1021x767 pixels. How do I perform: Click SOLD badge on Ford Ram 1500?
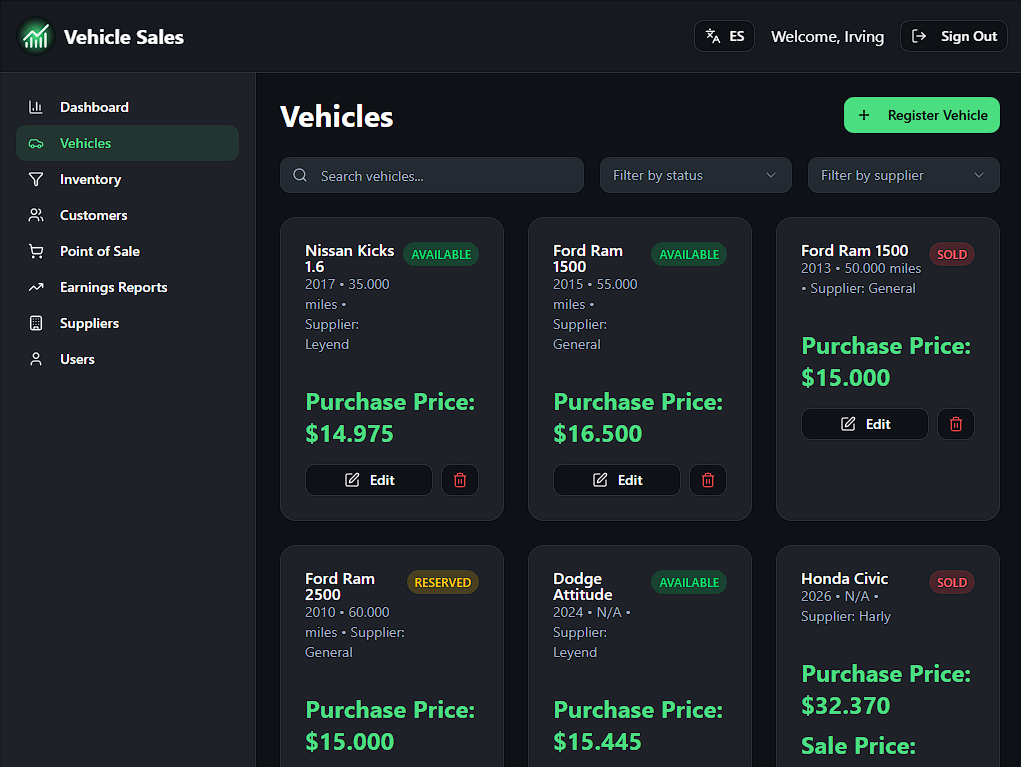tap(951, 255)
